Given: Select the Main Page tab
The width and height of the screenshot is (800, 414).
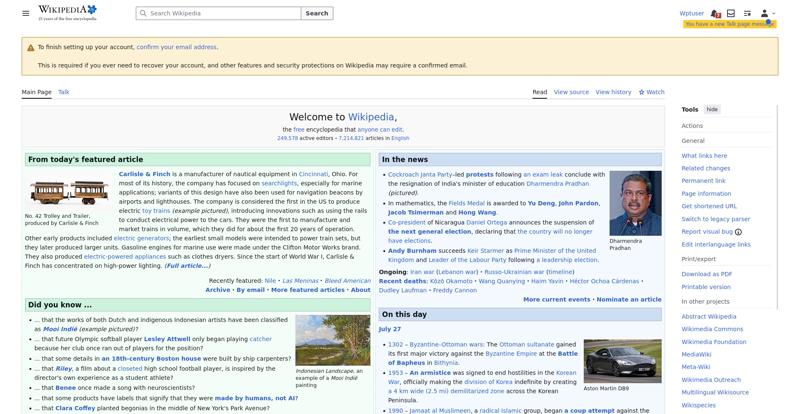Looking at the screenshot, I should point(36,92).
